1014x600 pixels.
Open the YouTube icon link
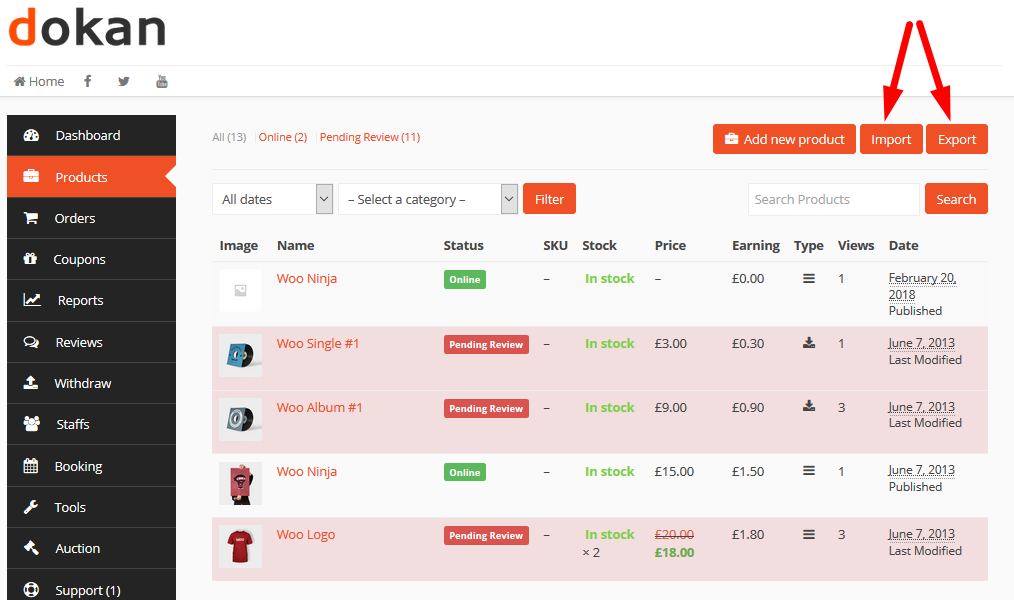[x=162, y=81]
